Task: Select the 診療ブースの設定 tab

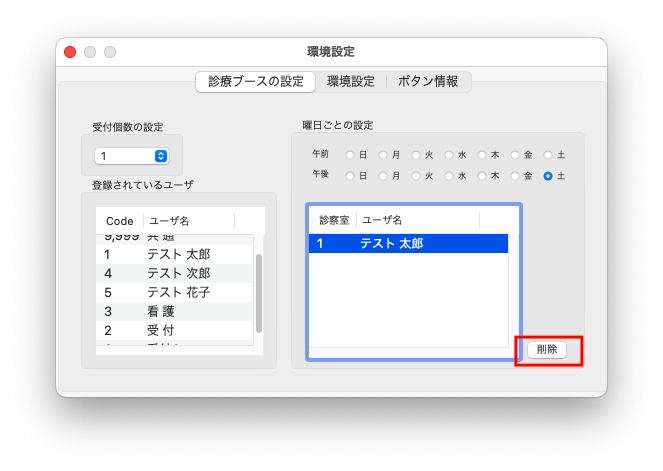Action: (x=255, y=82)
